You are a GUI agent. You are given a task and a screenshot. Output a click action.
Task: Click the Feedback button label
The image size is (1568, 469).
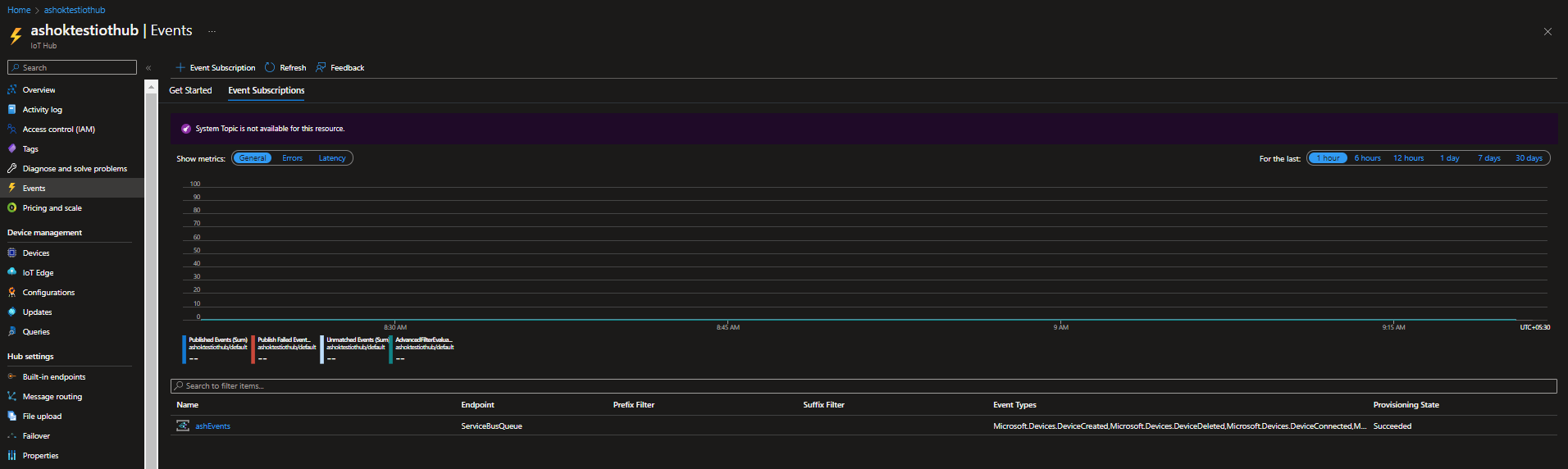(347, 68)
